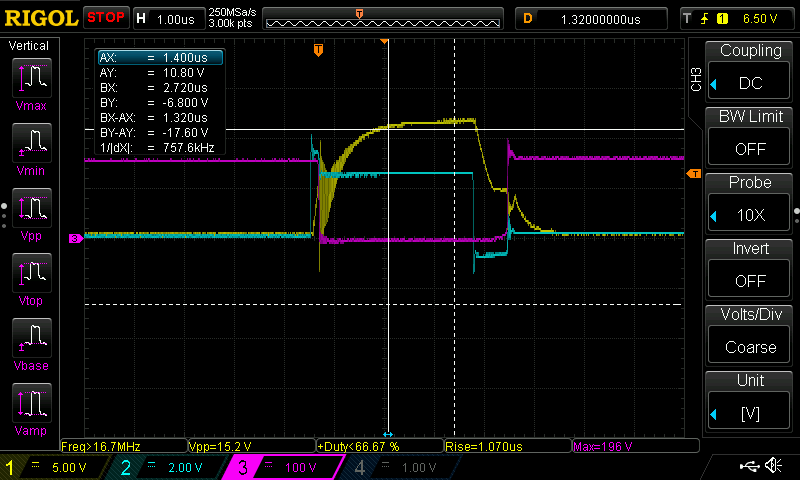Click the BY-AY = -17.60 V readout

pos(154,133)
